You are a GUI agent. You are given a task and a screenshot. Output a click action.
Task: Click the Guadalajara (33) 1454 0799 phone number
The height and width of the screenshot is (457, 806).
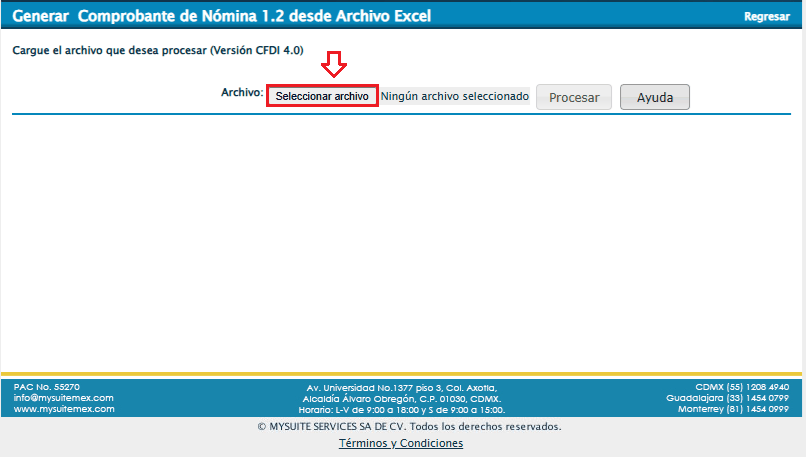pyautogui.click(x=727, y=398)
